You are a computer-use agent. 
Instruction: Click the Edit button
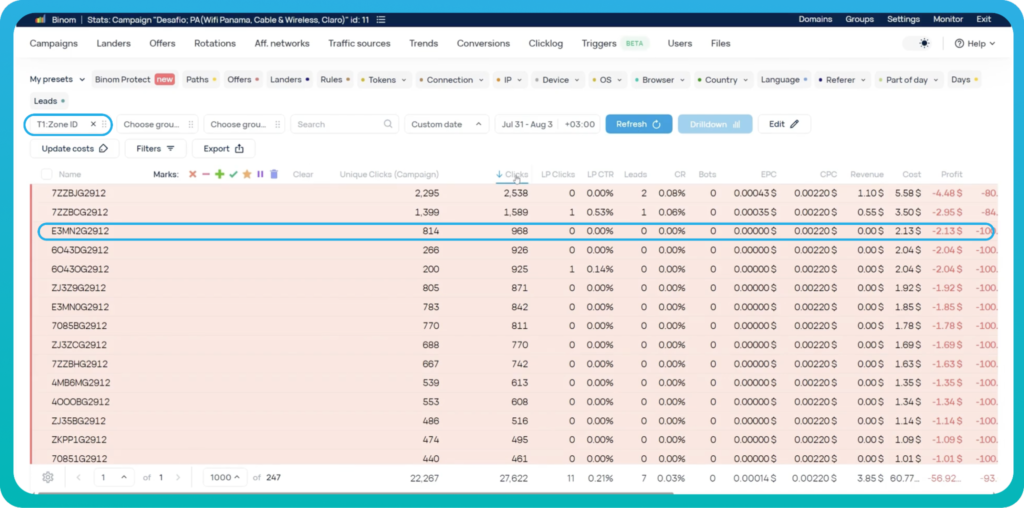click(784, 124)
